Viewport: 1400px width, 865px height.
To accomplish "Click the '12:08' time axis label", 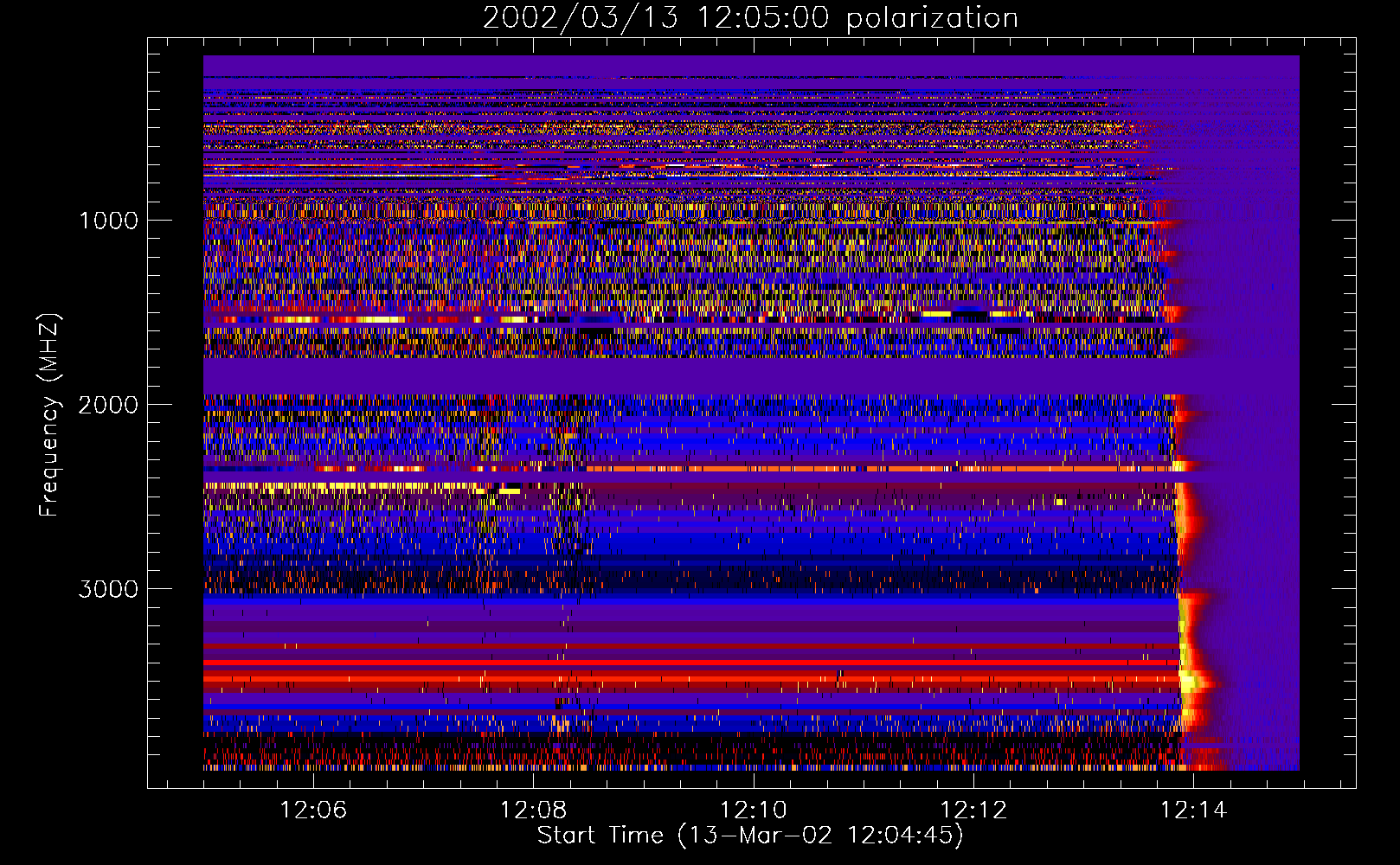I will pyautogui.click(x=534, y=810).
